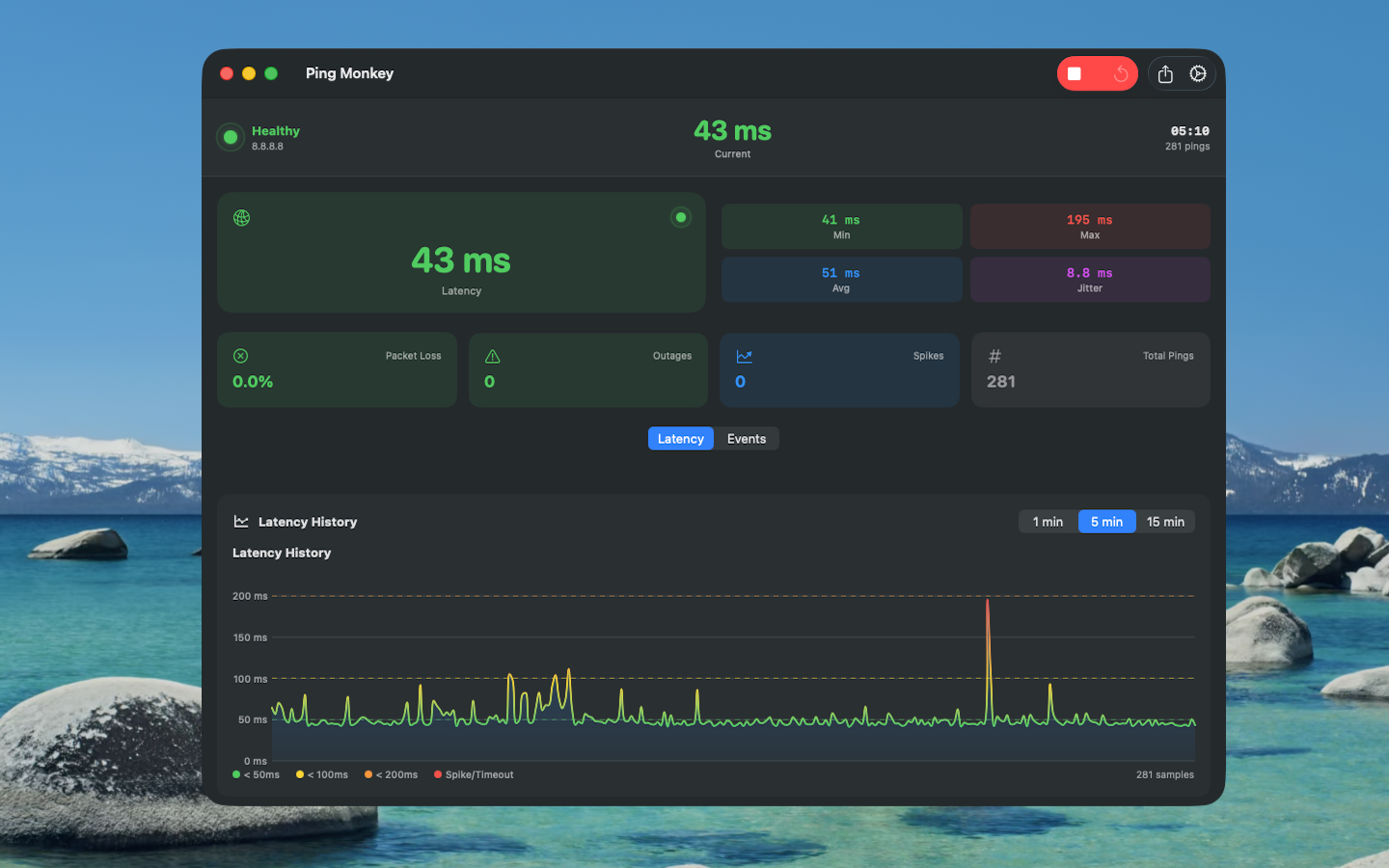Click the Latency History chart icon

tap(241, 521)
